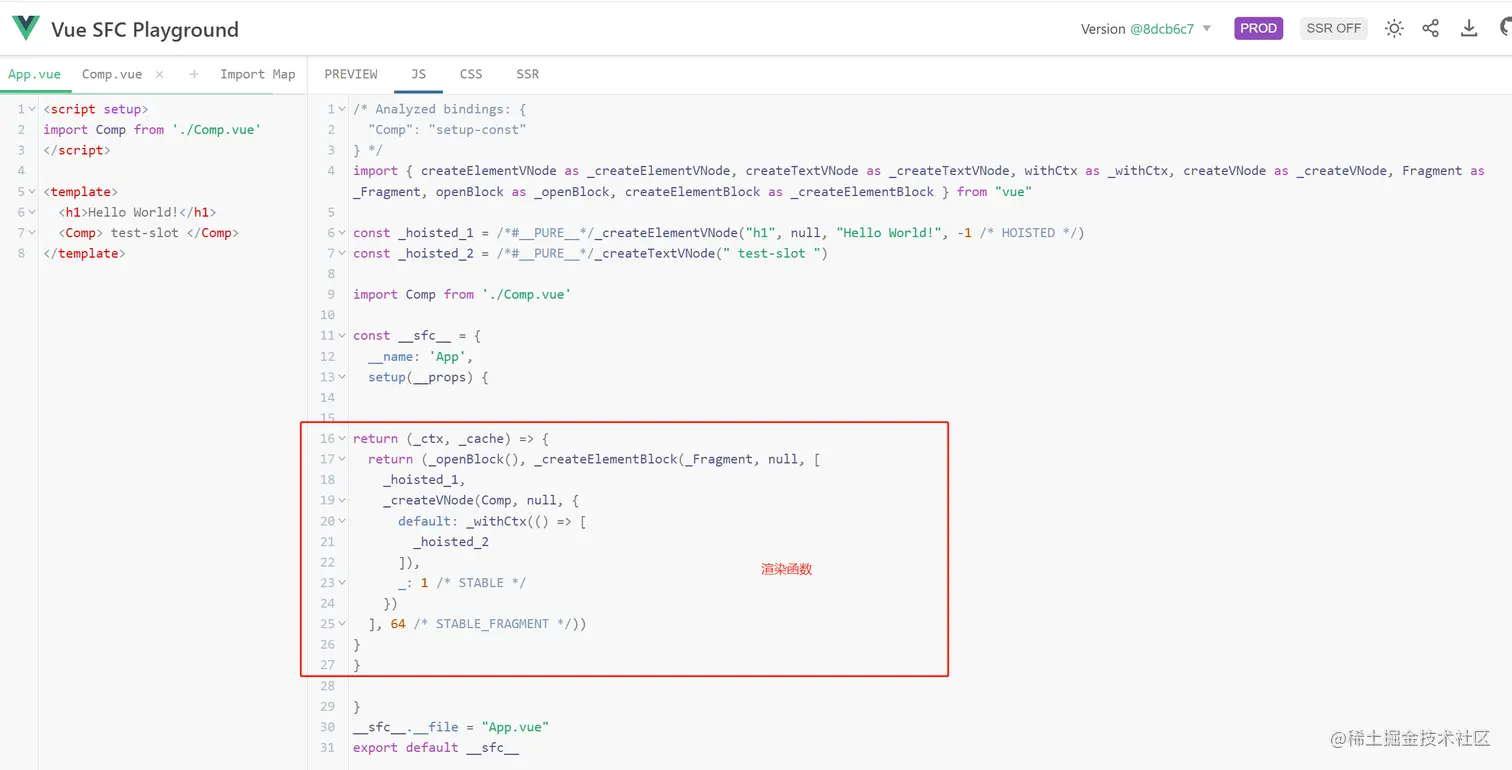Screen dimensions: 1512x770
Task: Click the Vue logo icon
Action: click(25, 28)
